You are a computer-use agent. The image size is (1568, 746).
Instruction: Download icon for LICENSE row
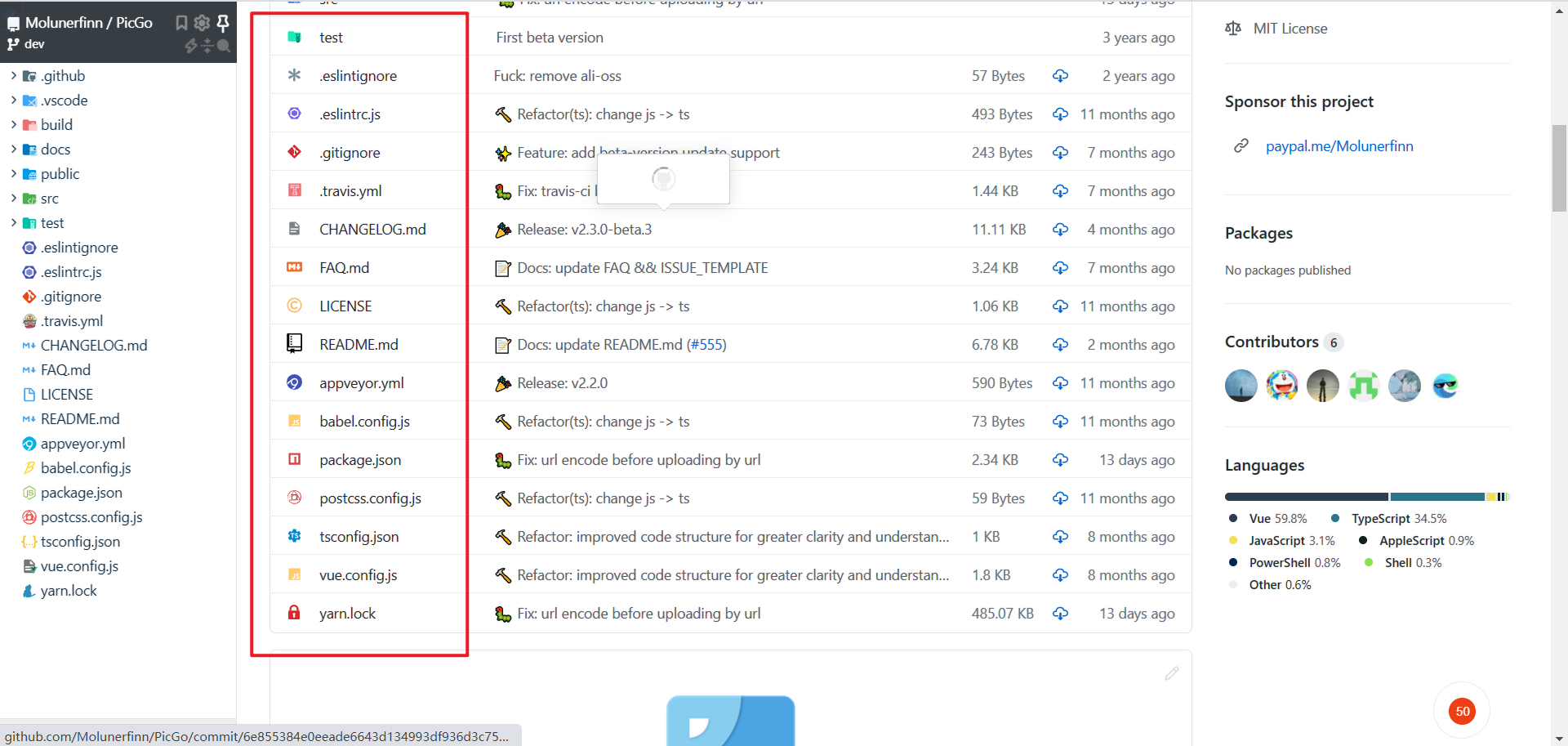1060,306
